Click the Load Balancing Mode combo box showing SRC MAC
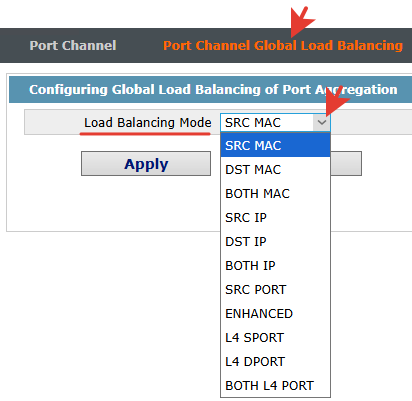Viewport: 412px width, 401px height. 275,122
